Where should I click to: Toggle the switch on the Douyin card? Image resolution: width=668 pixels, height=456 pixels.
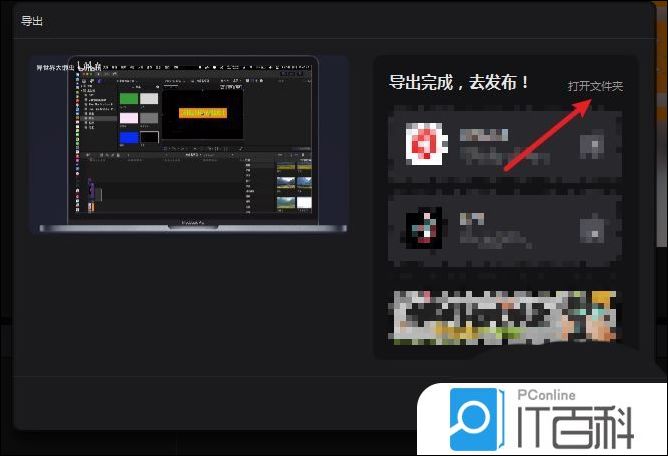(592, 230)
